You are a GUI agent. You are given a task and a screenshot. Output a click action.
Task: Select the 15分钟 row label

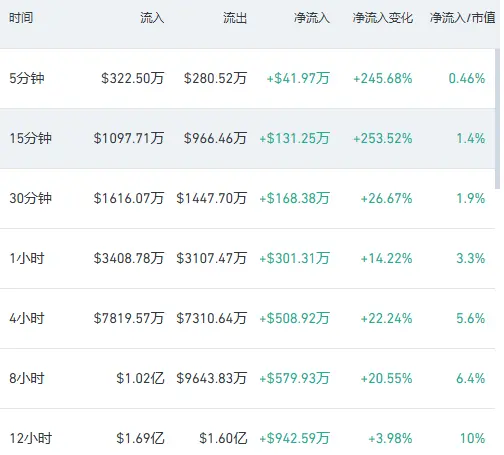point(30,138)
